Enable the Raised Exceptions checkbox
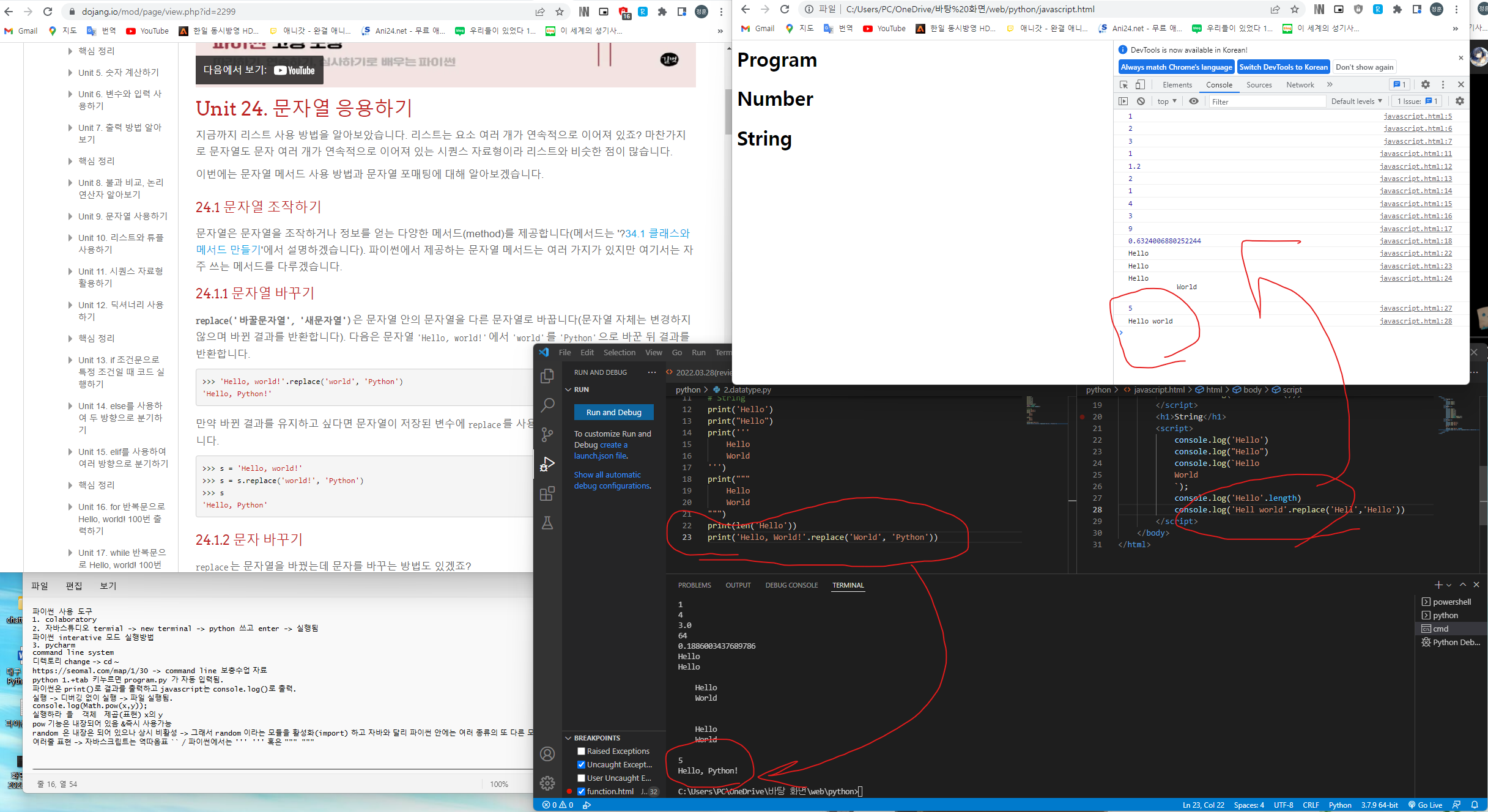 (581, 751)
